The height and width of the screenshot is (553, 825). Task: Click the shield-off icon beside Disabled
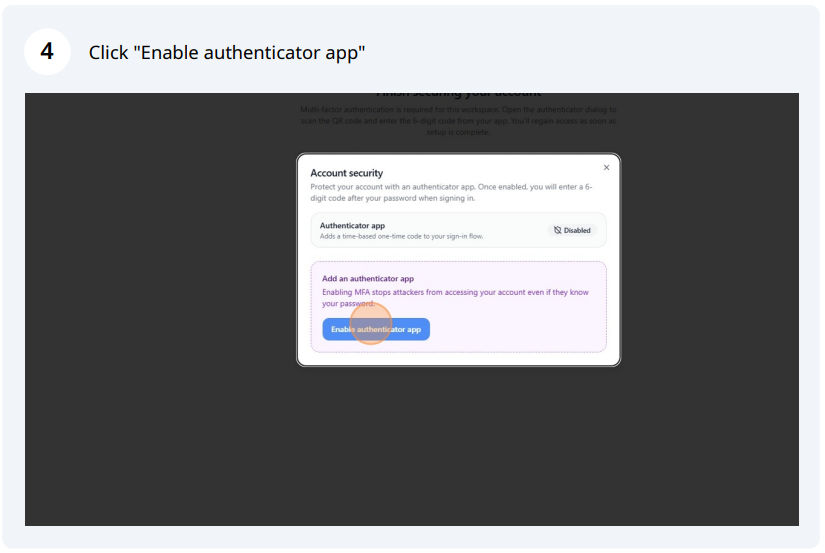(558, 230)
